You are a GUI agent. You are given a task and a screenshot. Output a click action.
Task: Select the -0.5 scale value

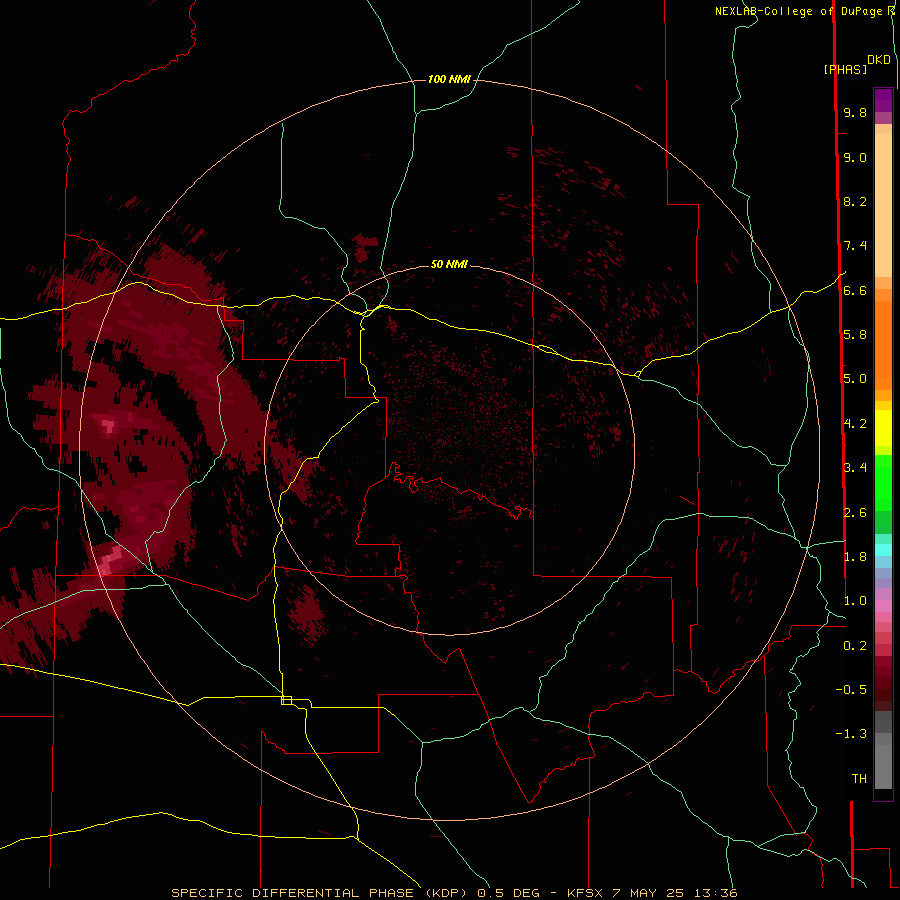click(851, 690)
